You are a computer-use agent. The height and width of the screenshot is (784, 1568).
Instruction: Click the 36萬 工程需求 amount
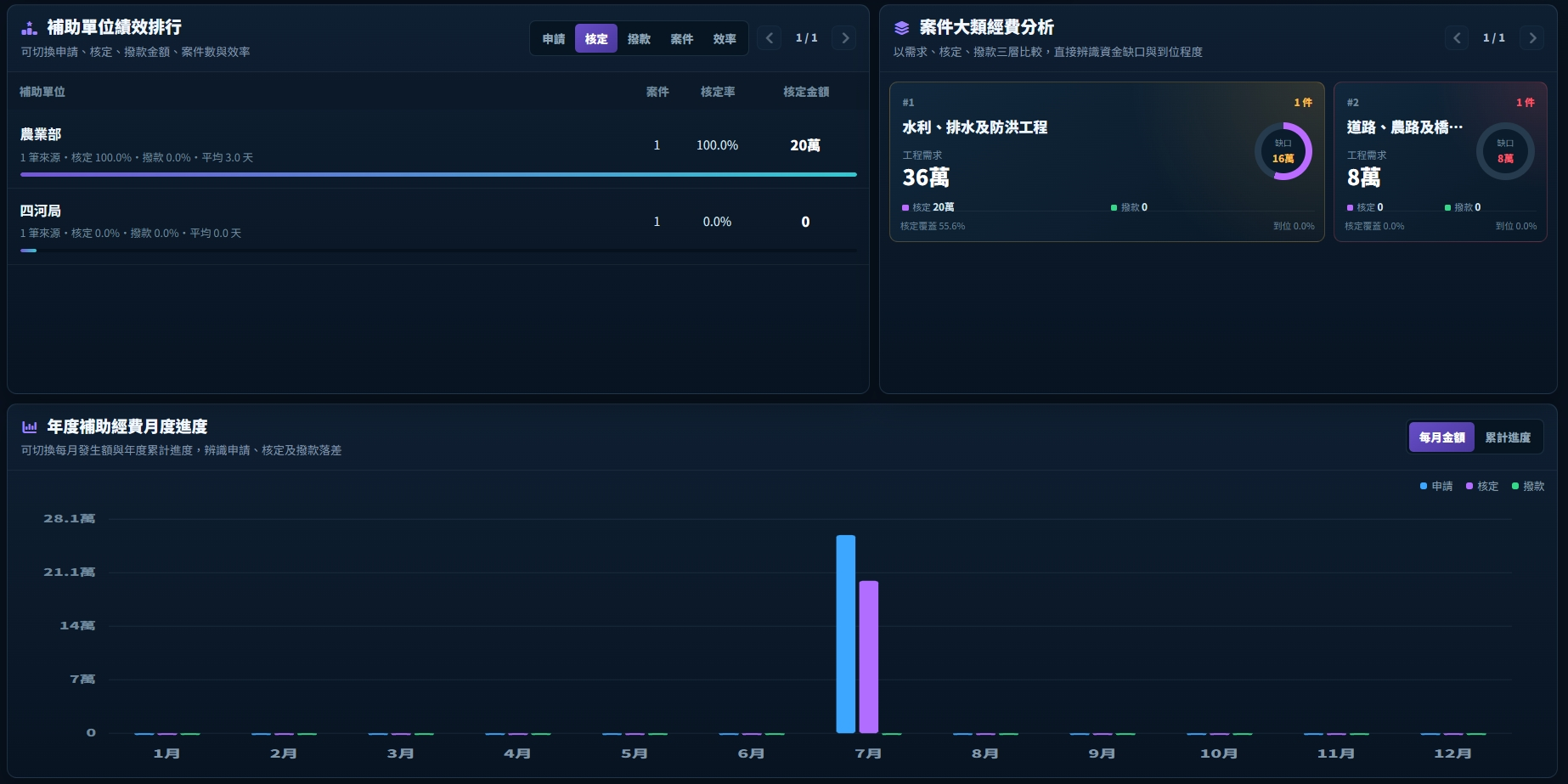(926, 178)
